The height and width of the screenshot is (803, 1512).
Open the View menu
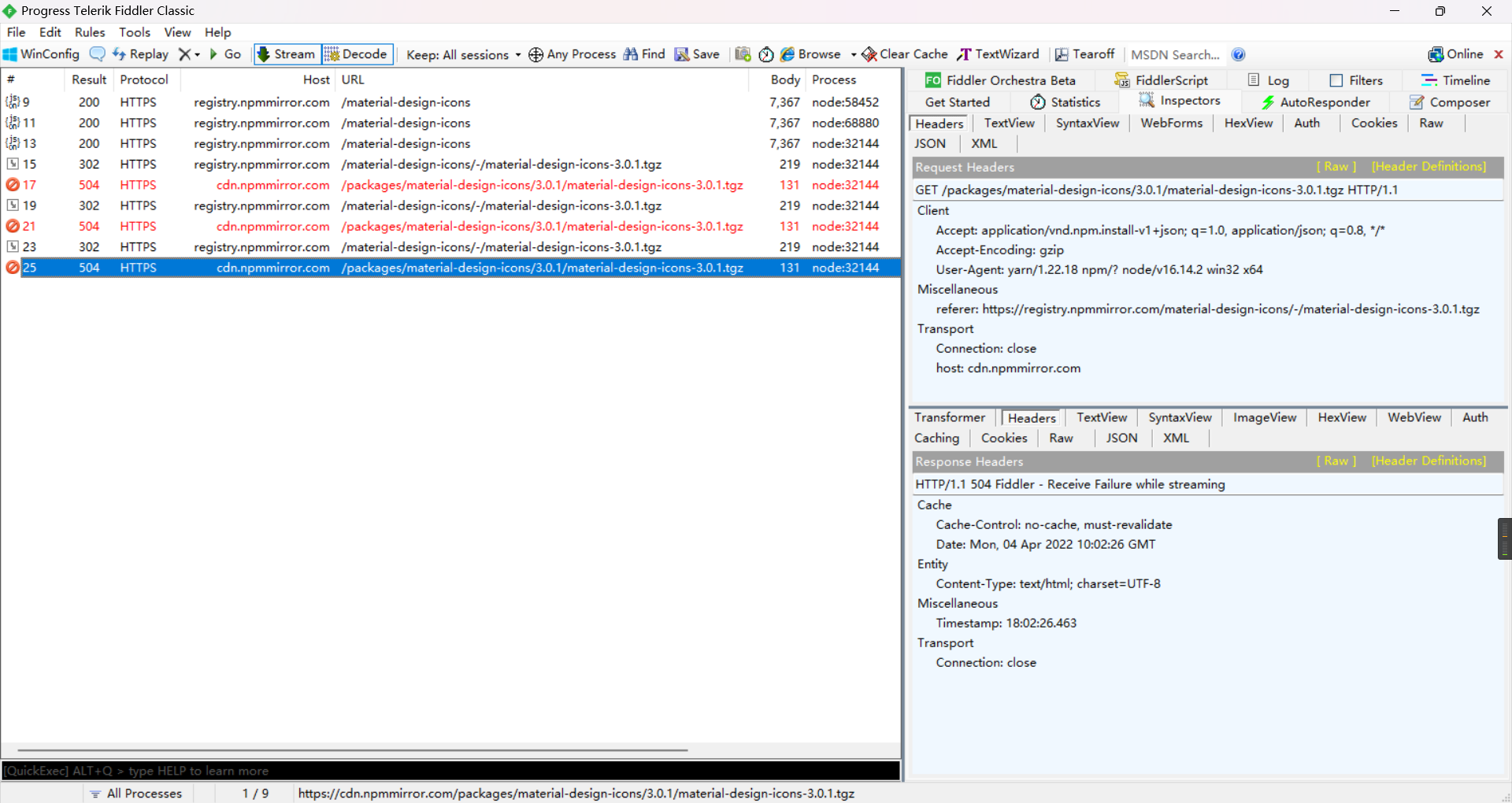point(177,32)
